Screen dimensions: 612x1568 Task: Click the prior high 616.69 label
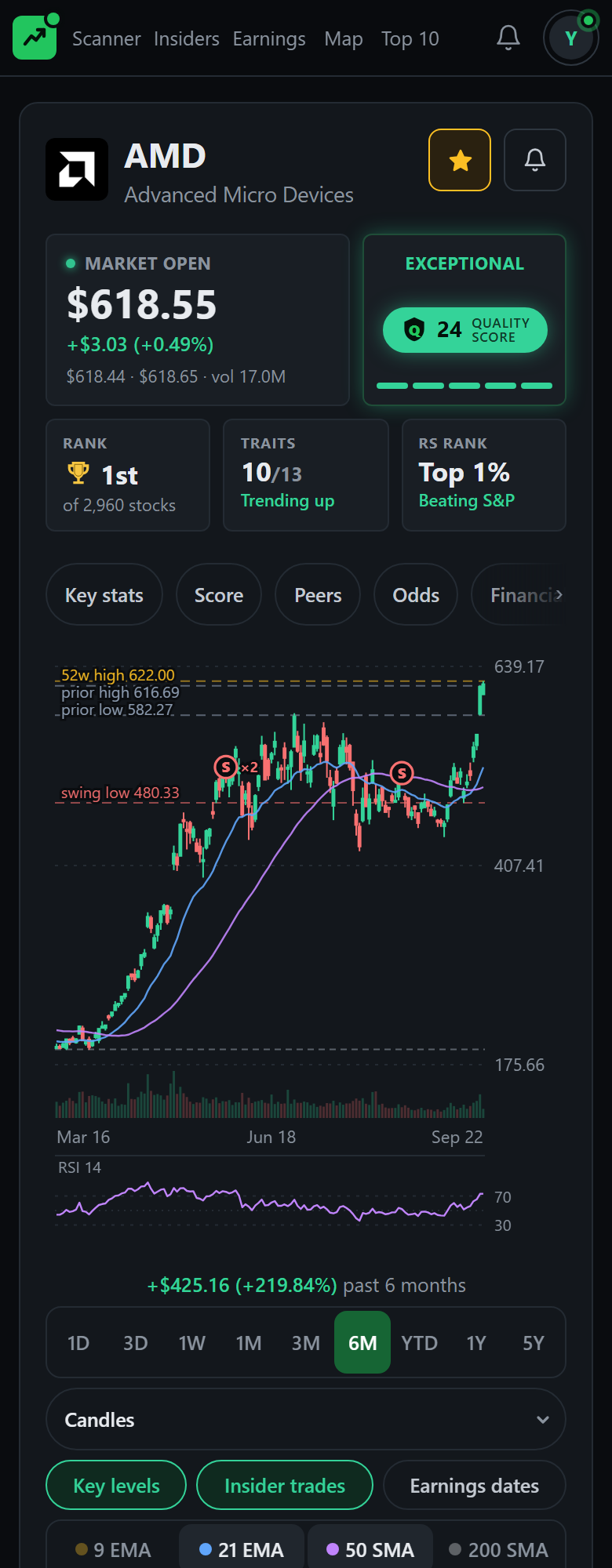[x=120, y=692]
